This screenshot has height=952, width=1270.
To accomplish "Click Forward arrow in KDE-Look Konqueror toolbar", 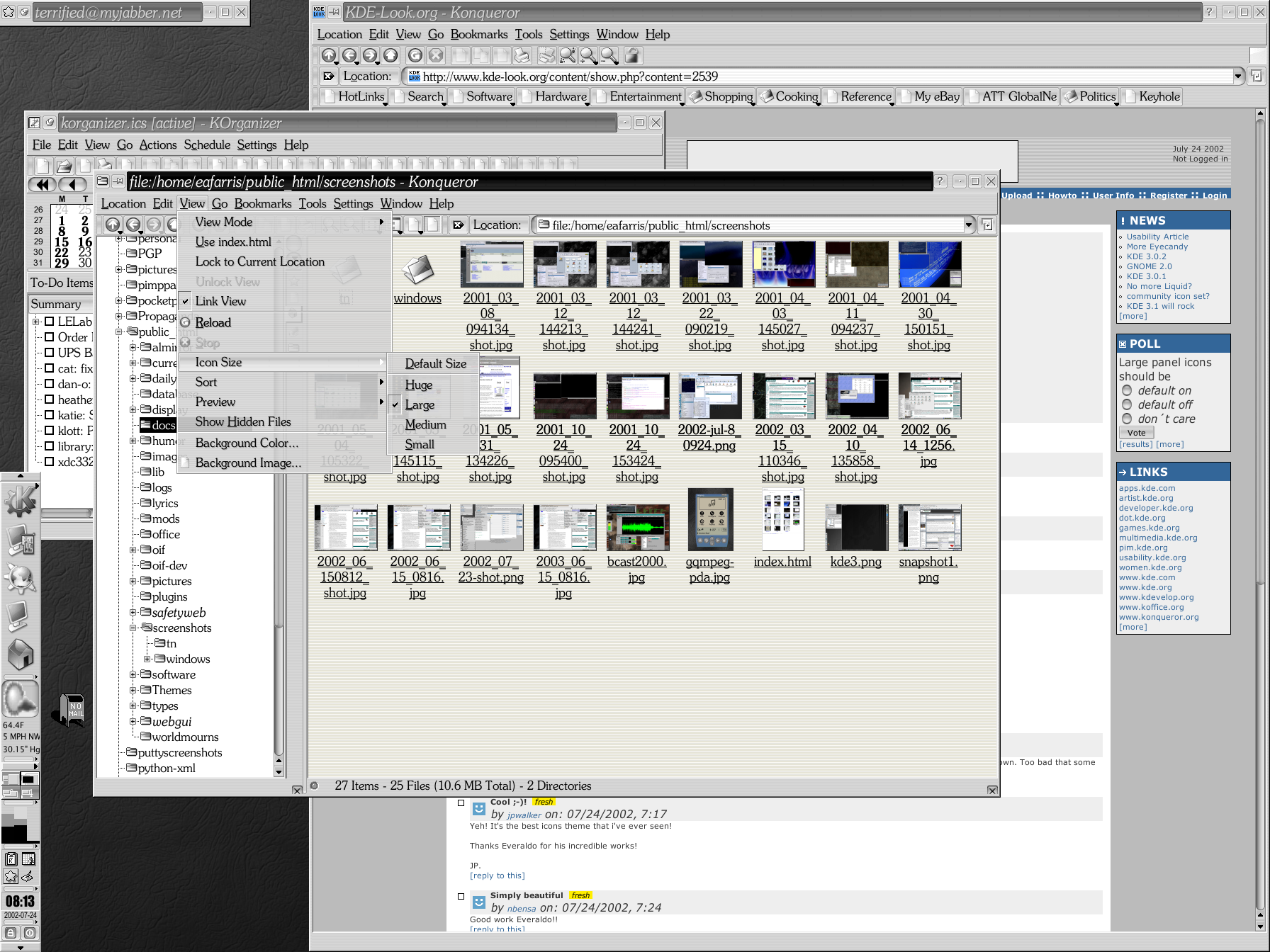I will click(x=370, y=55).
